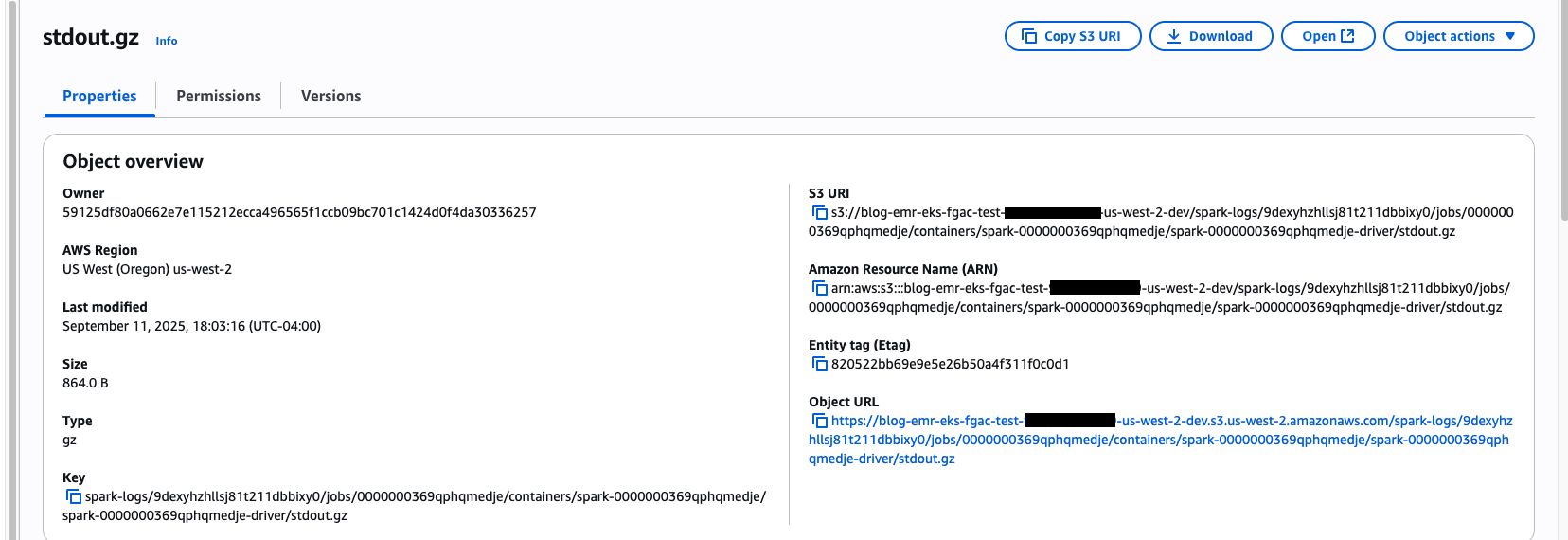1568x540 pixels.
Task: Click the copy icon next to S3 URI value
Action: (x=819, y=213)
